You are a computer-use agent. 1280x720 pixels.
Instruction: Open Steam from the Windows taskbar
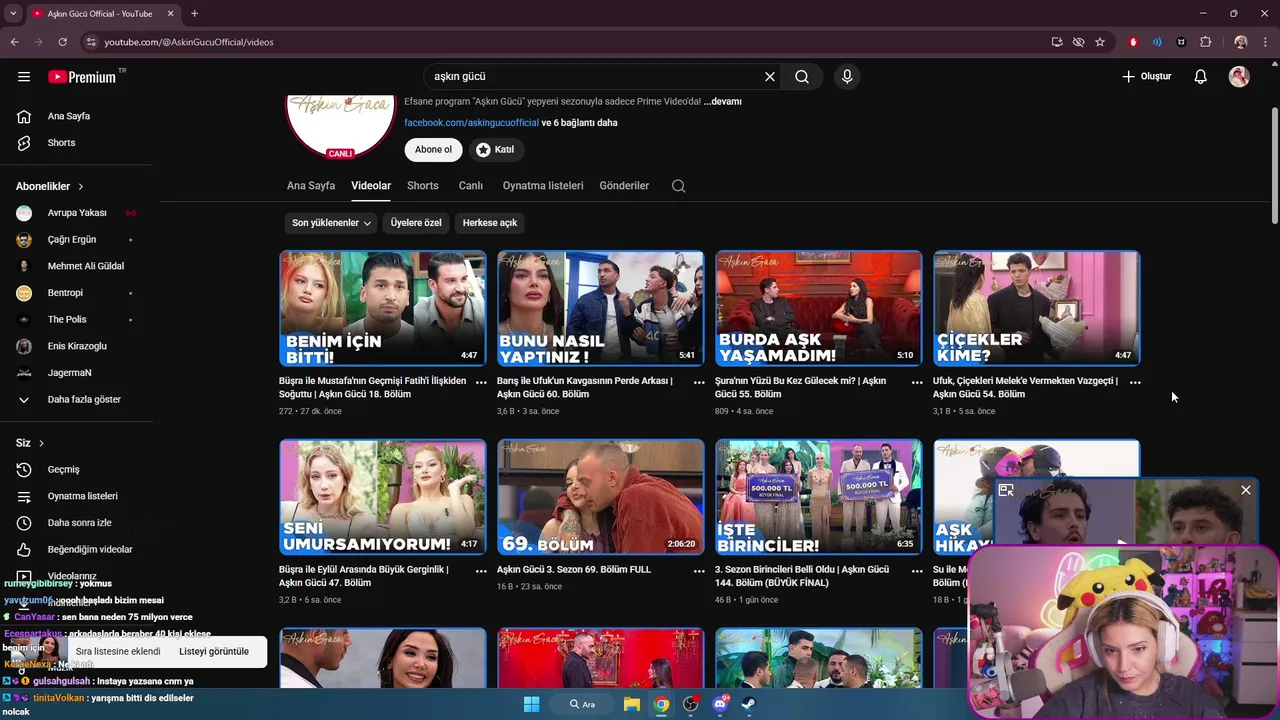pyautogui.click(x=748, y=704)
